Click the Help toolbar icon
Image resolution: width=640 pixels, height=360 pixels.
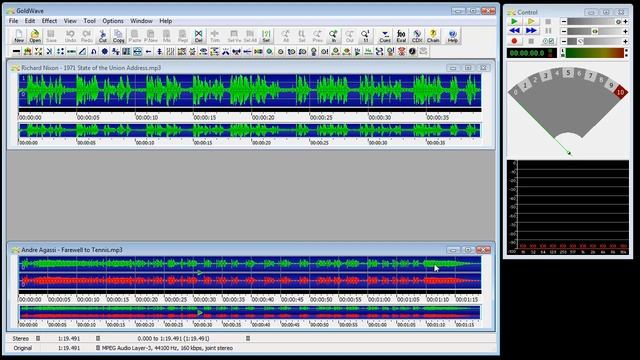tap(452, 36)
